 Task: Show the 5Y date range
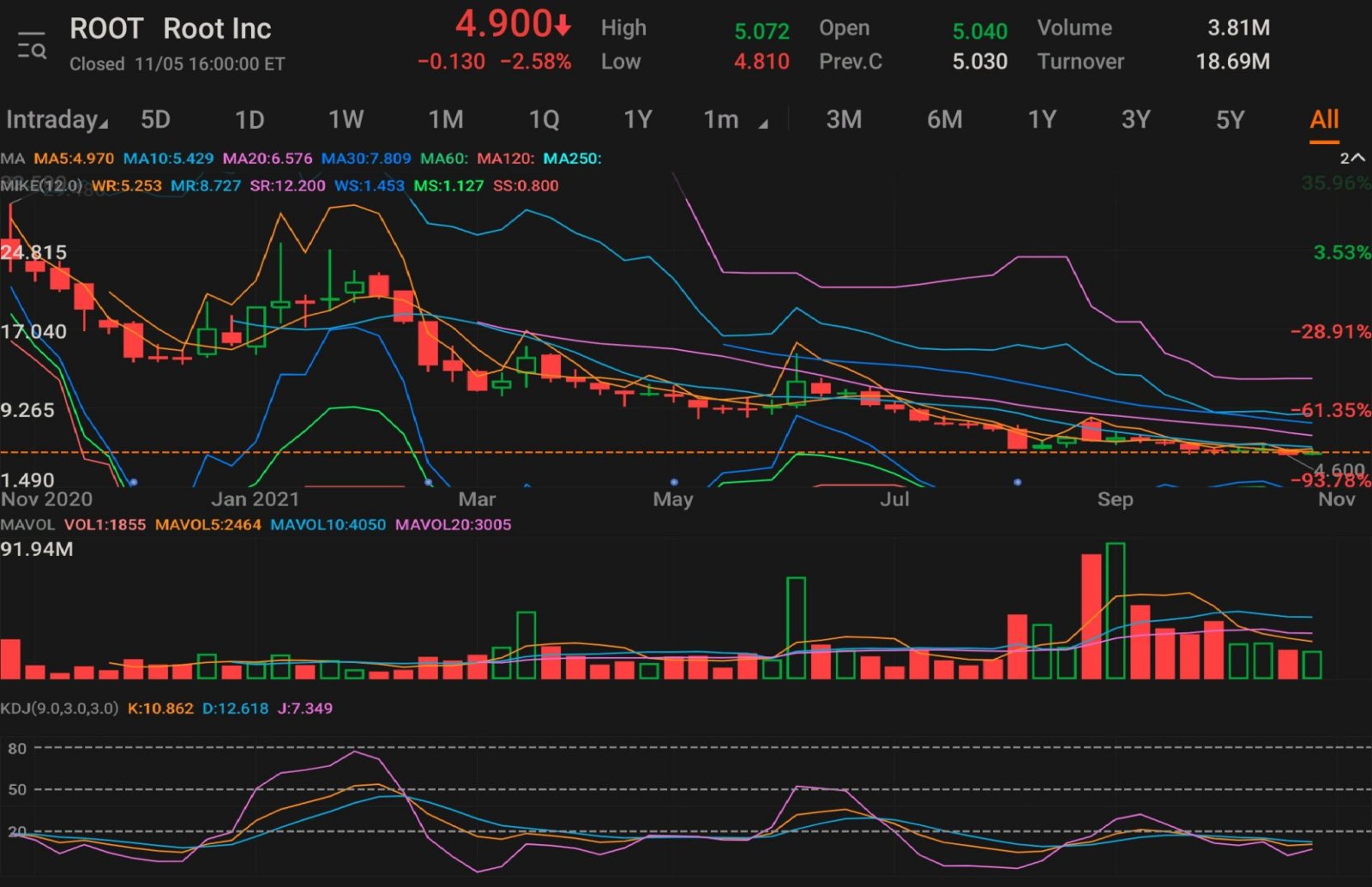point(1230,119)
